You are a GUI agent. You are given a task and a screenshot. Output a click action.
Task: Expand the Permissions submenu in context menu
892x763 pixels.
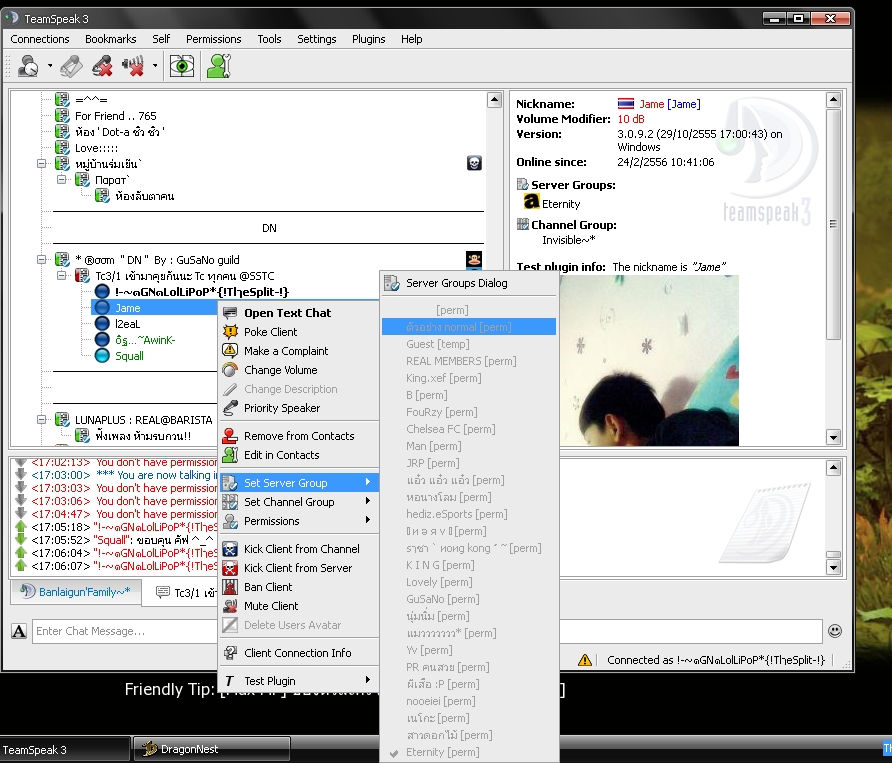click(299, 521)
